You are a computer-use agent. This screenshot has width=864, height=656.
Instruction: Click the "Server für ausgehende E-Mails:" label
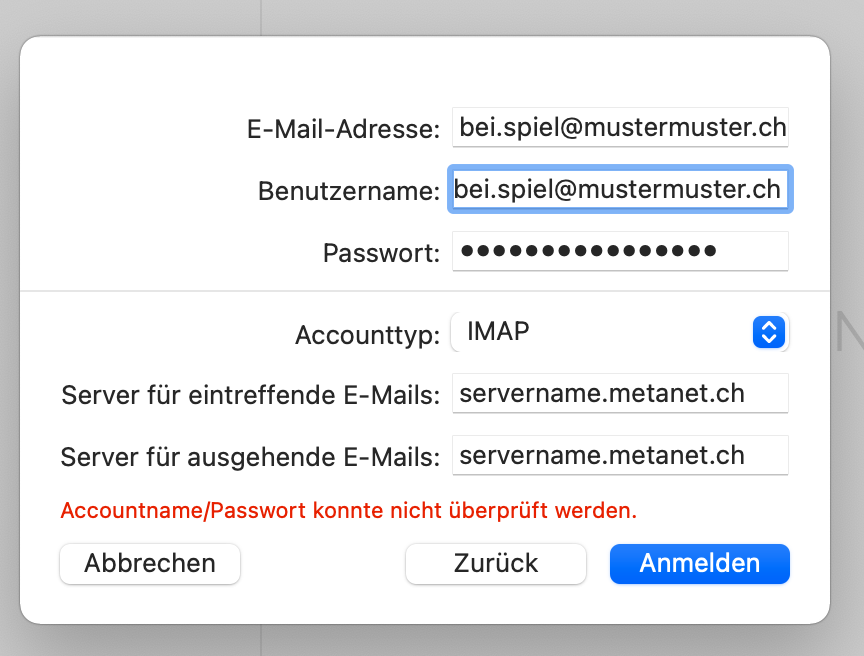250,457
